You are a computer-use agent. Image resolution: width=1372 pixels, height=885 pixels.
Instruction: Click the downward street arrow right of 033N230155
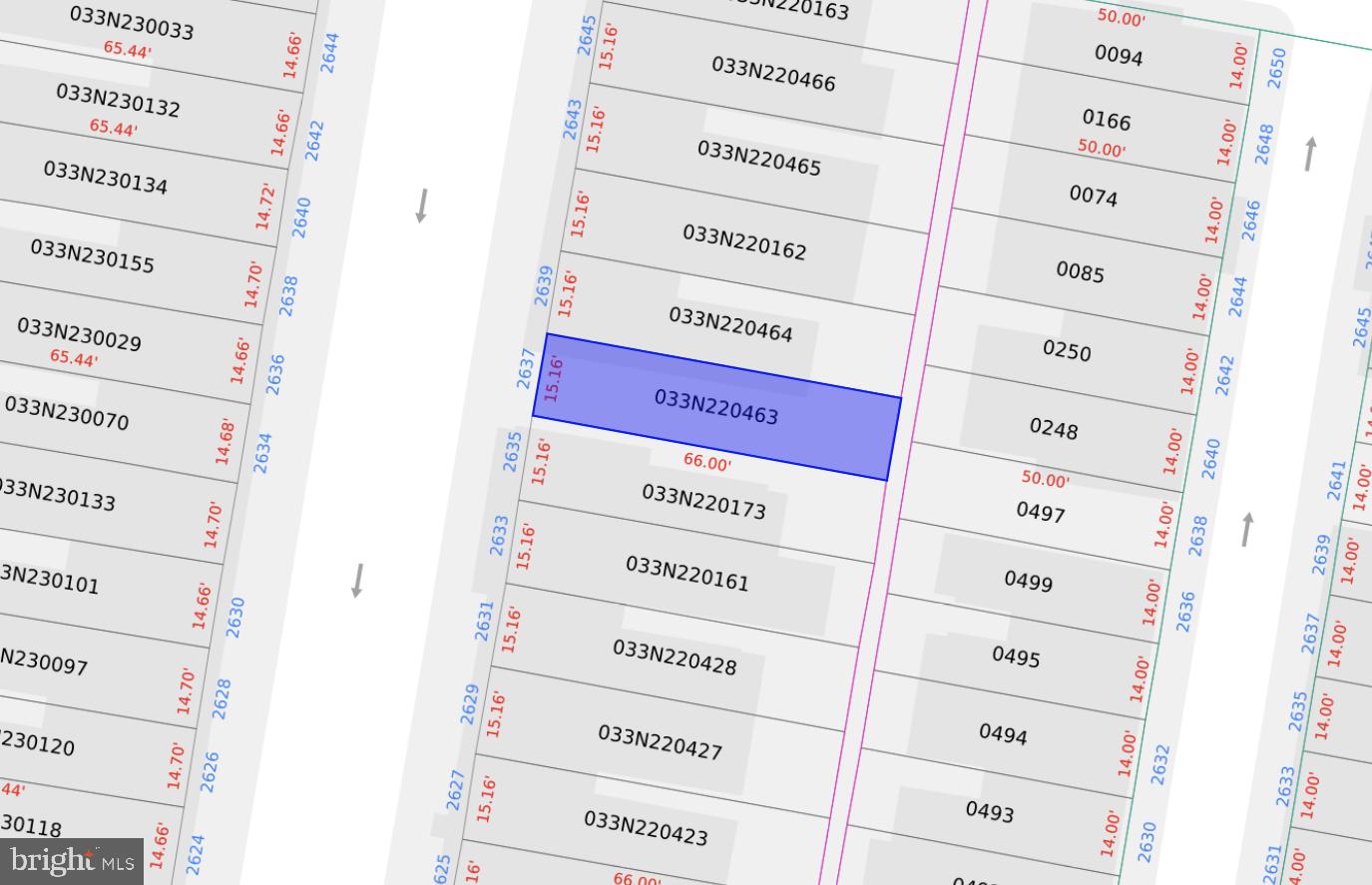421,206
